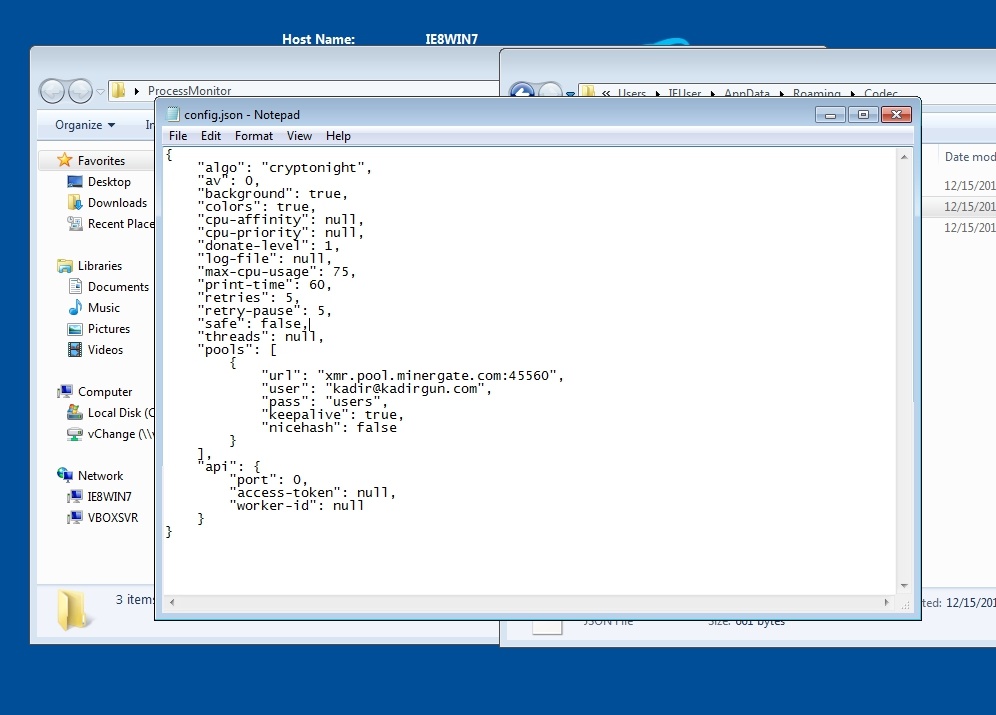The image size is (996, 715).
Task: Select Recent Places under Favorites
Action: 121,224
